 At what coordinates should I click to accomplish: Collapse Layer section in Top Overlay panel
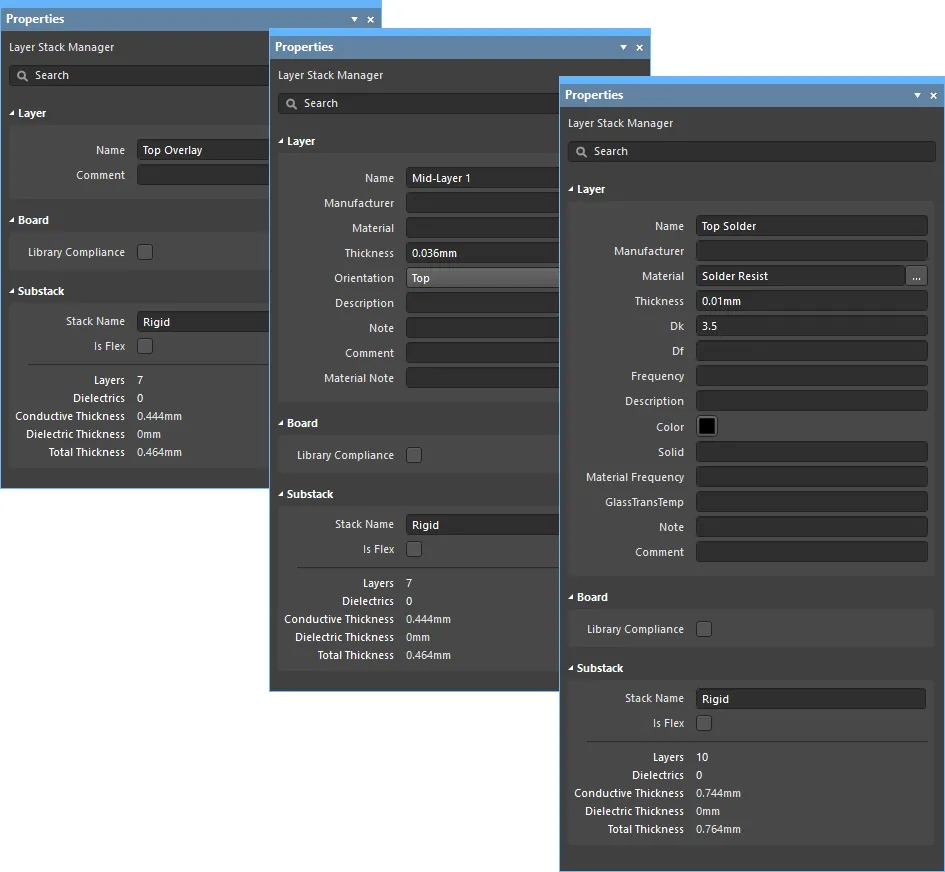point(12,113)
